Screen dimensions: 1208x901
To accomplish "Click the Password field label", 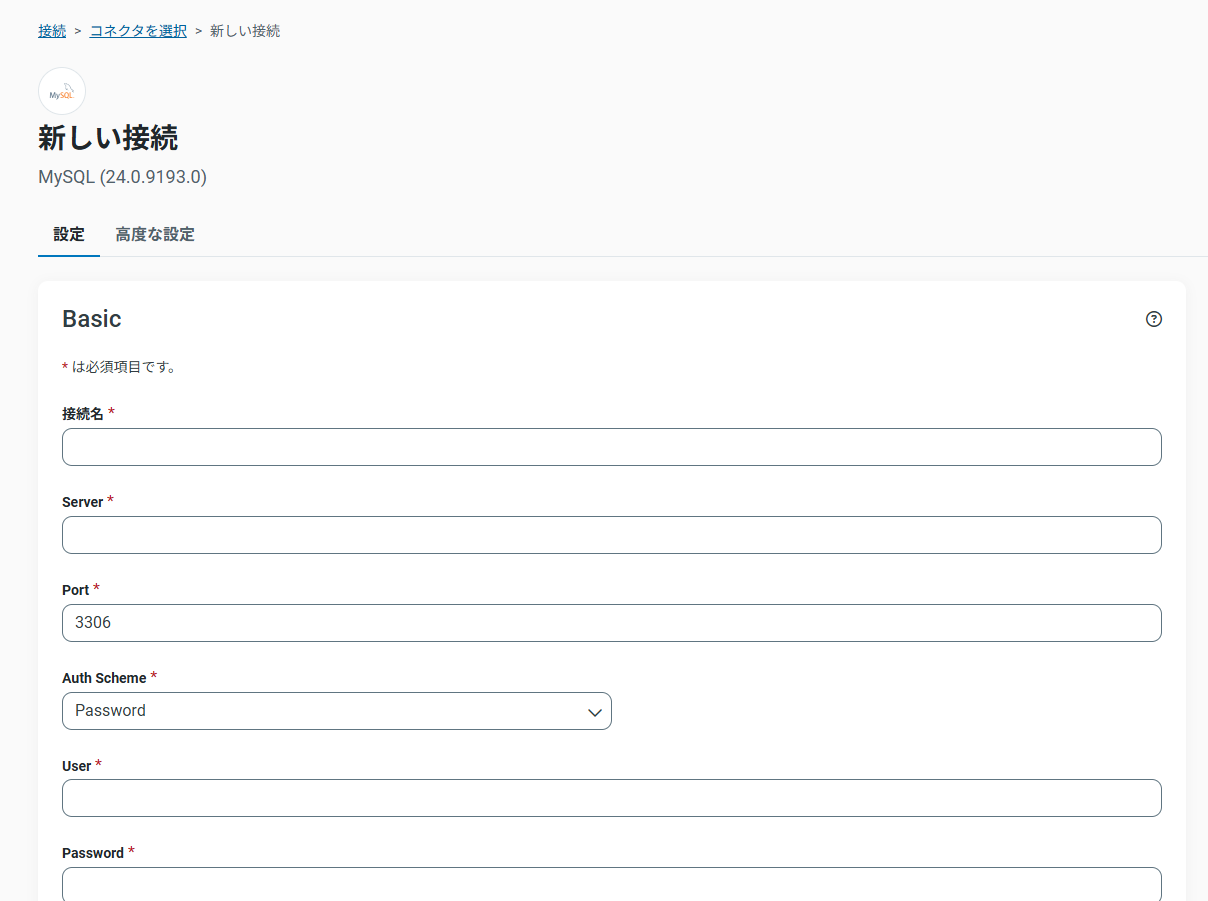I will tap(93, 853).
